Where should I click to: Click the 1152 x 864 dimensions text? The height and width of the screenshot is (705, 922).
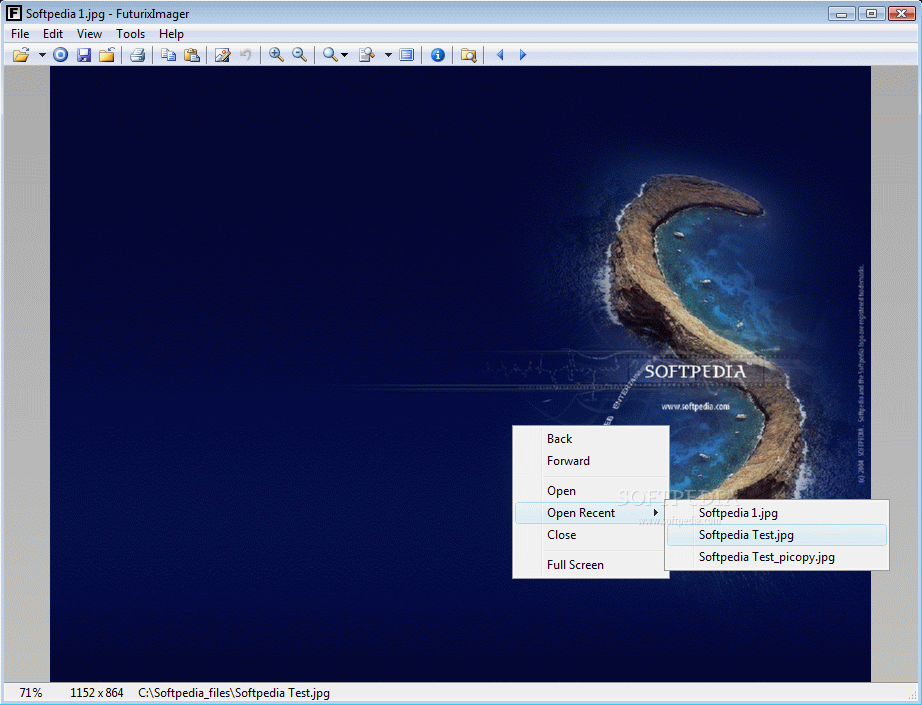[x=97, y=693]
